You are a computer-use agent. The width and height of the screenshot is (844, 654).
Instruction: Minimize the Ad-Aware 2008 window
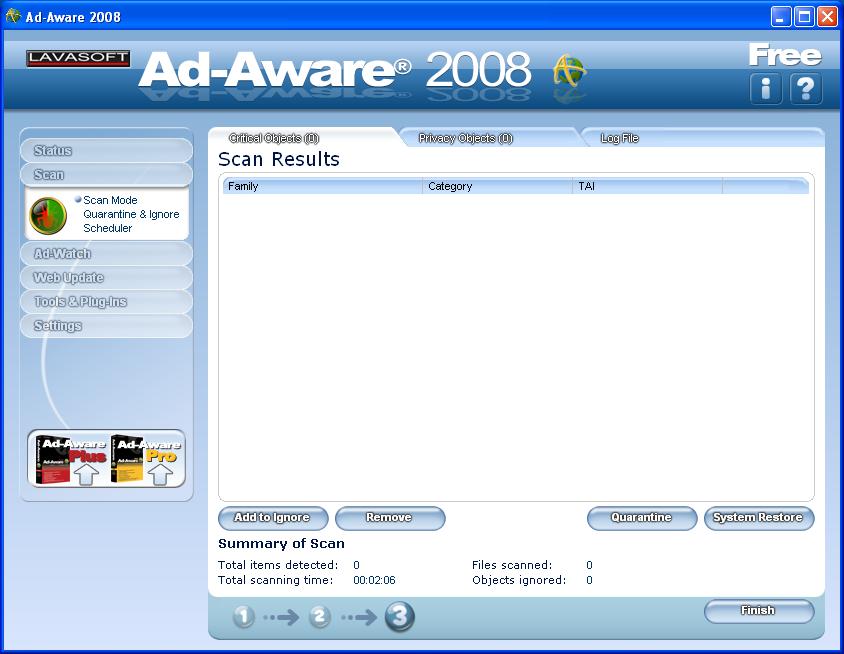pyautogui.click(x=781, y=17)
